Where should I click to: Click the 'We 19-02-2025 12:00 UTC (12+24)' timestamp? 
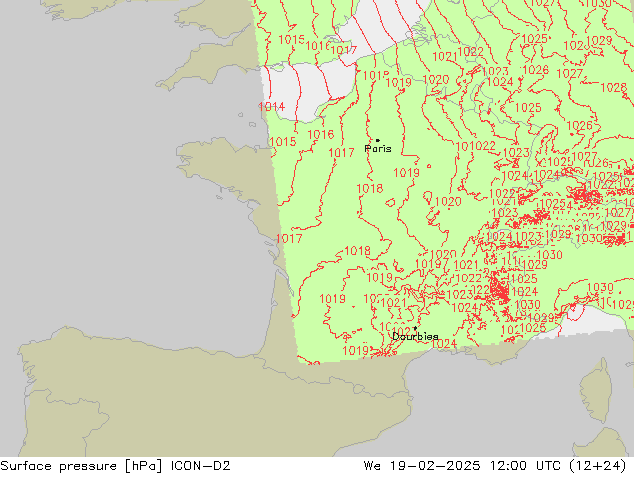(495, 466)
